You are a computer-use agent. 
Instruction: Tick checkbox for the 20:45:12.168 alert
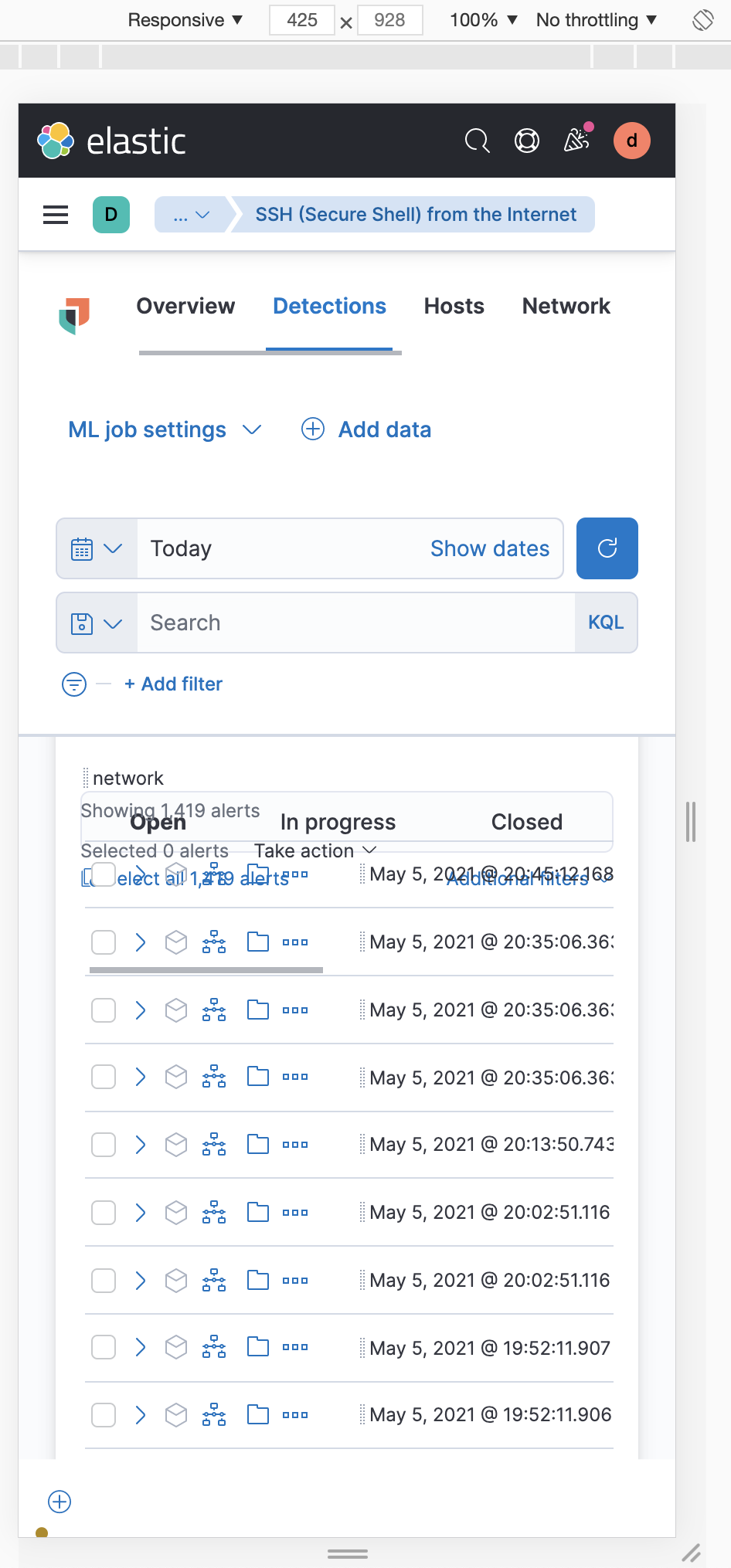tap(104, 874)
